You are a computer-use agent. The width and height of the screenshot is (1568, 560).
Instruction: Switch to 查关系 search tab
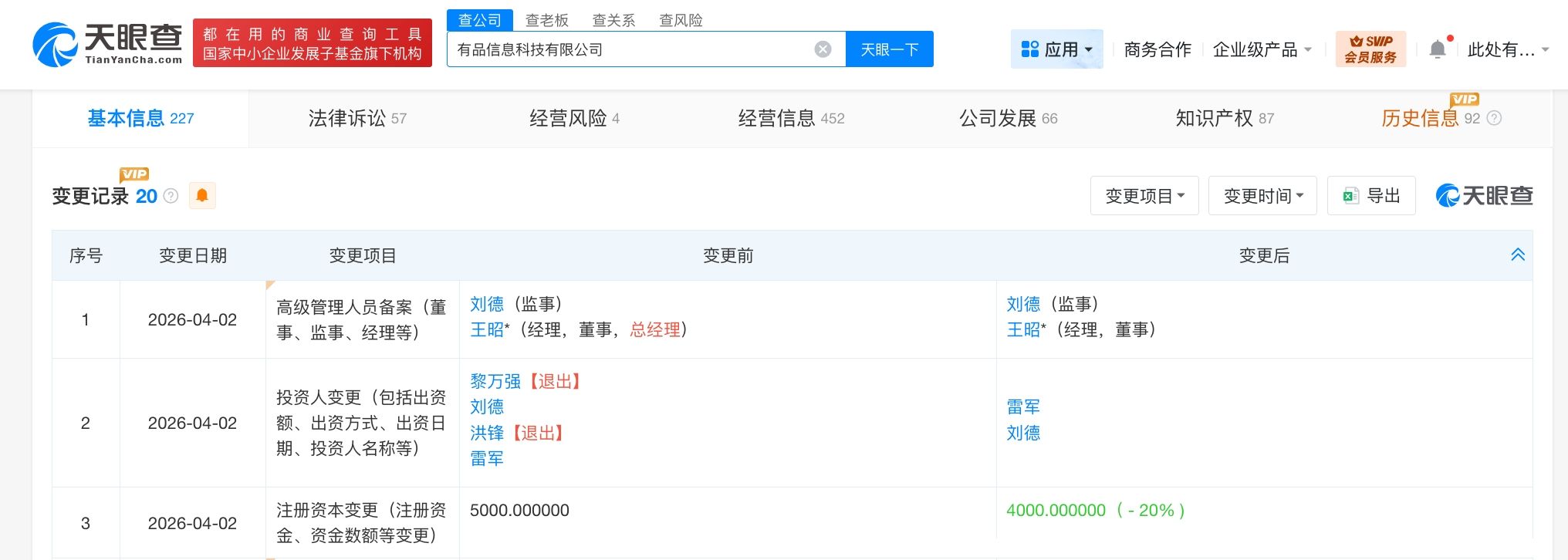(x=613, y=20)
